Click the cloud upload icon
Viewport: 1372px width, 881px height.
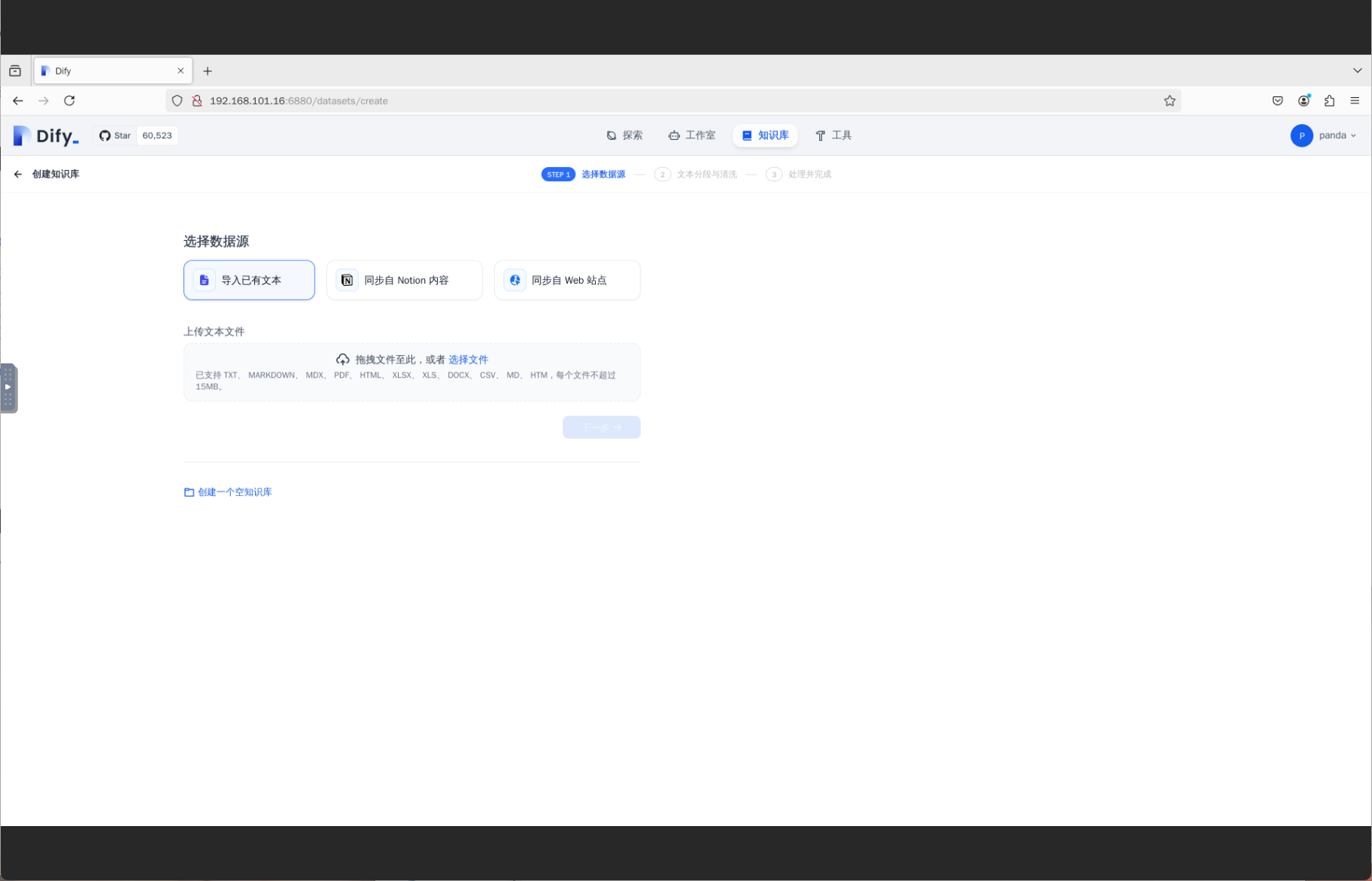(x=342, y=360)
